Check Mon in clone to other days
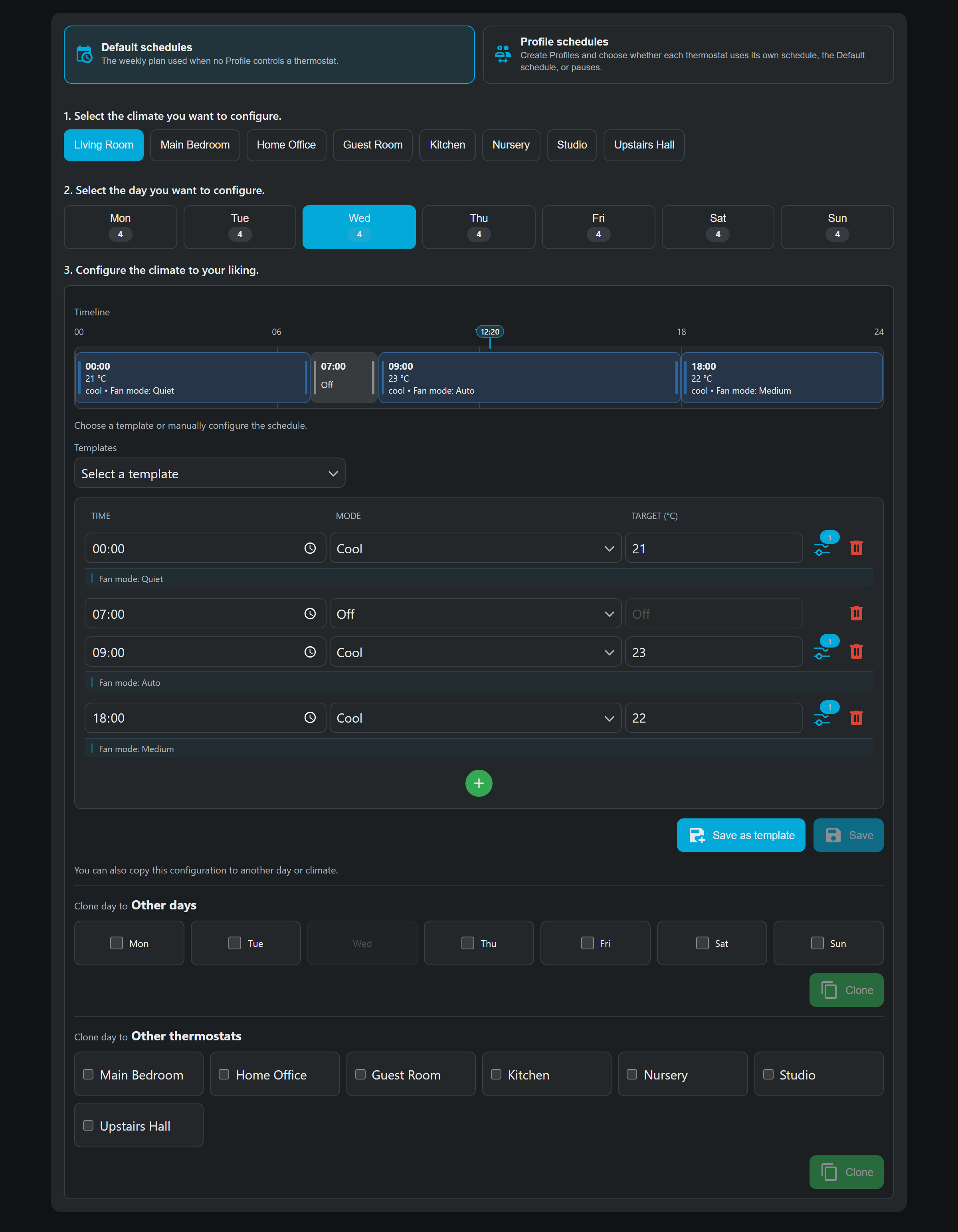This screenshot has height=1232, width=958. tap(116, 943)
